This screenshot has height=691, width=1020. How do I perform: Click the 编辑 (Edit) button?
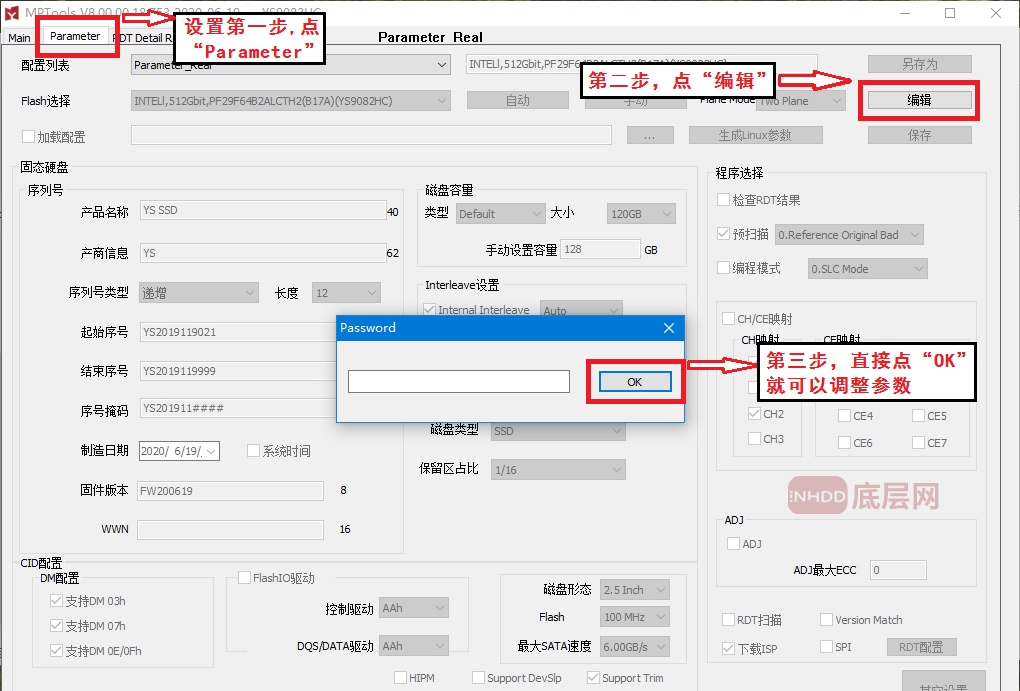(919, 100)
